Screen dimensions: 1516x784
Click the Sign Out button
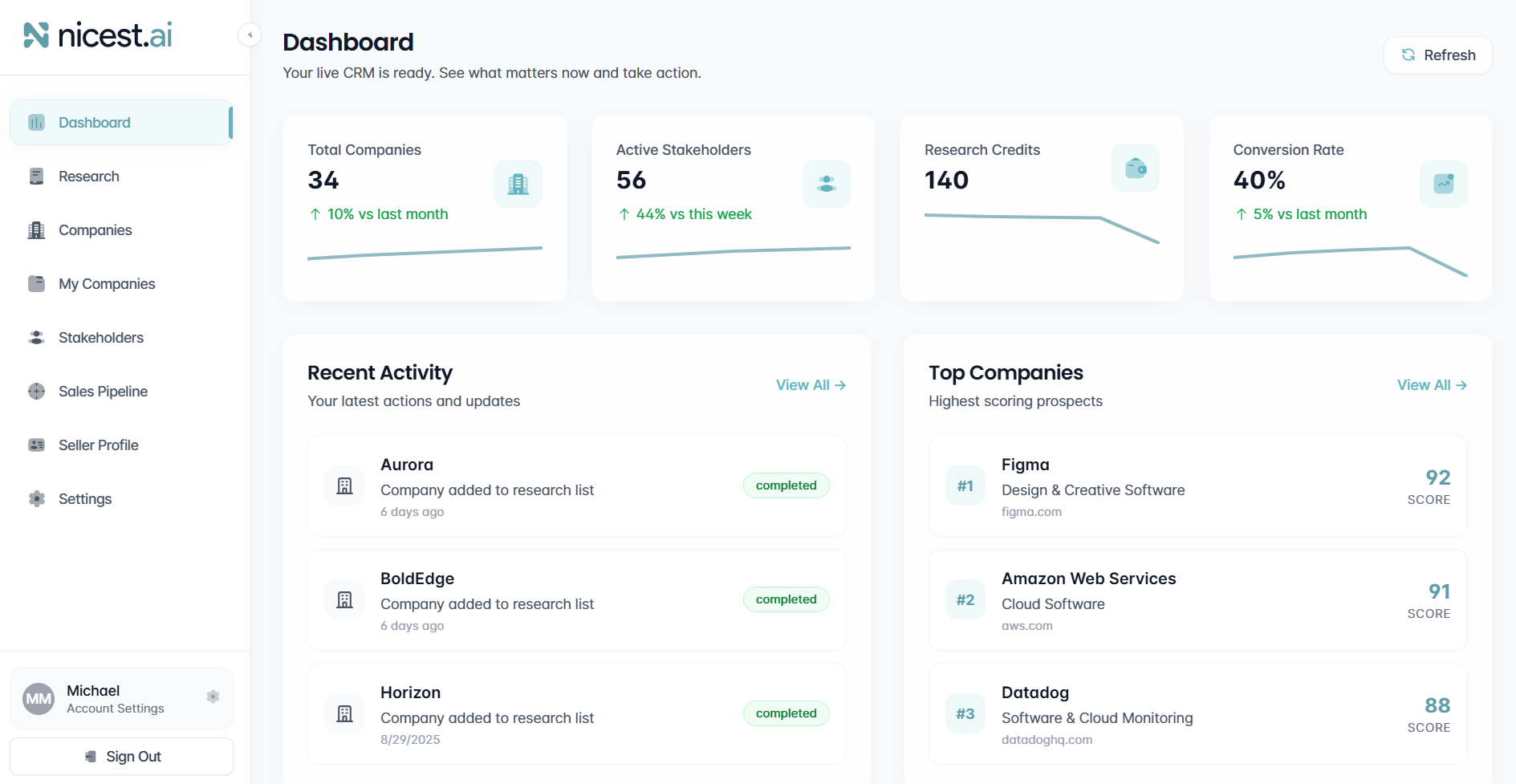122,757
